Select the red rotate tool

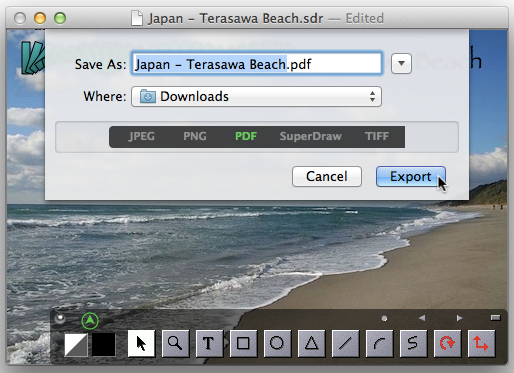click(448, 343)
